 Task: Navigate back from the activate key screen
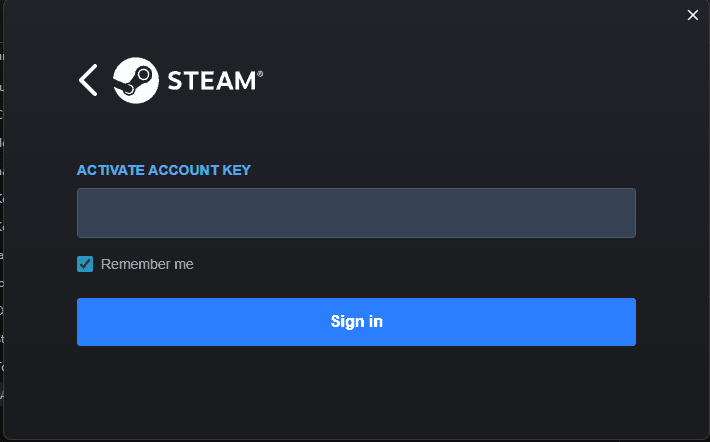tap(88, 80)
